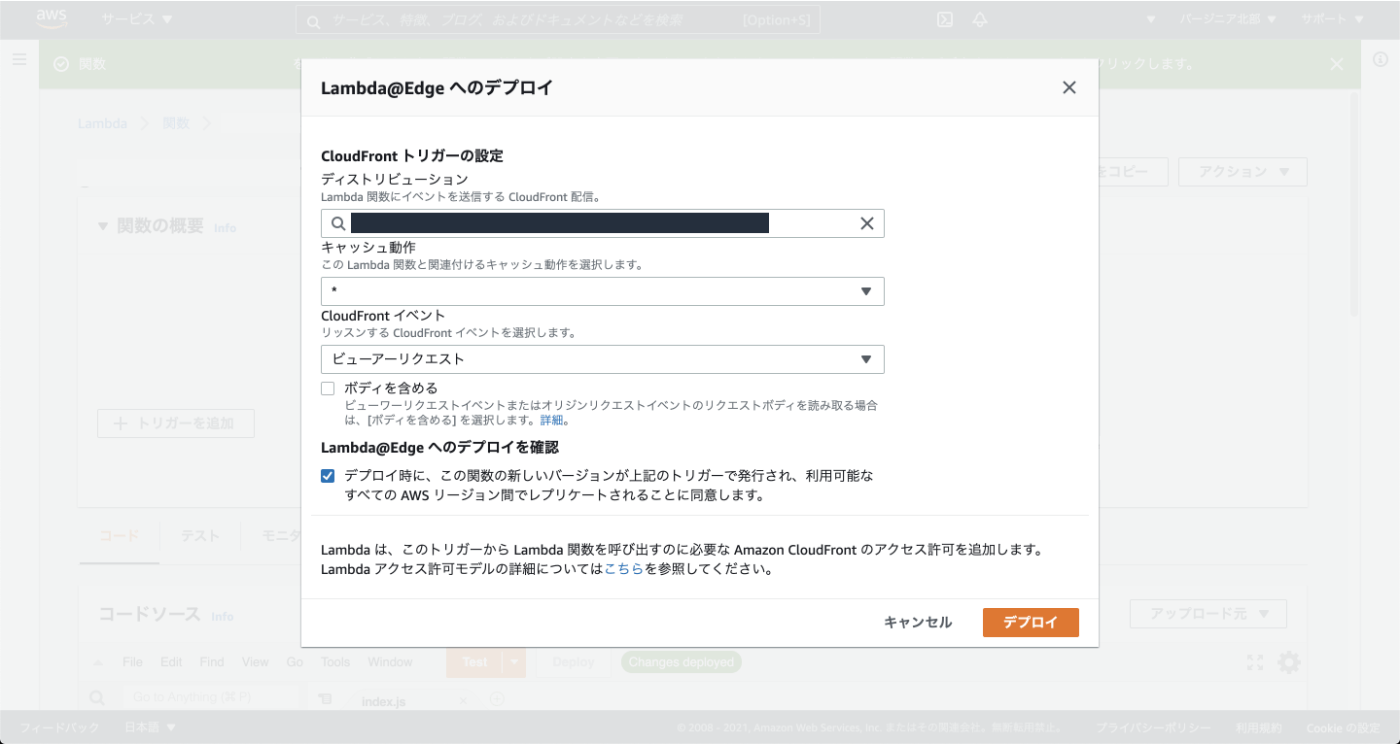
Task: Open the editor settings gear
Action: point(1289,662)
